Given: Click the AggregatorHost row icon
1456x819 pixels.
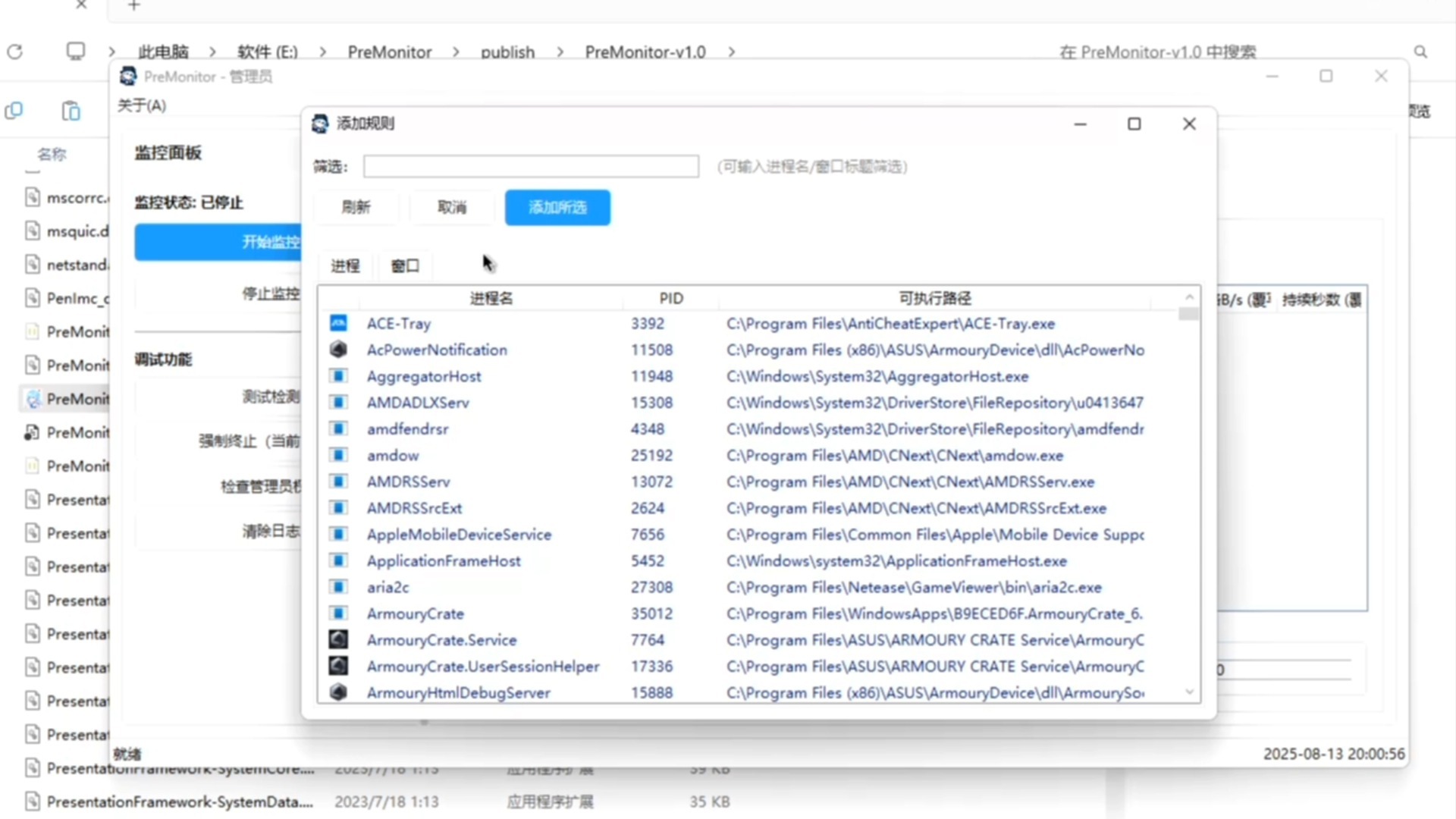Looking at the screenshot, I should point(338,376).
